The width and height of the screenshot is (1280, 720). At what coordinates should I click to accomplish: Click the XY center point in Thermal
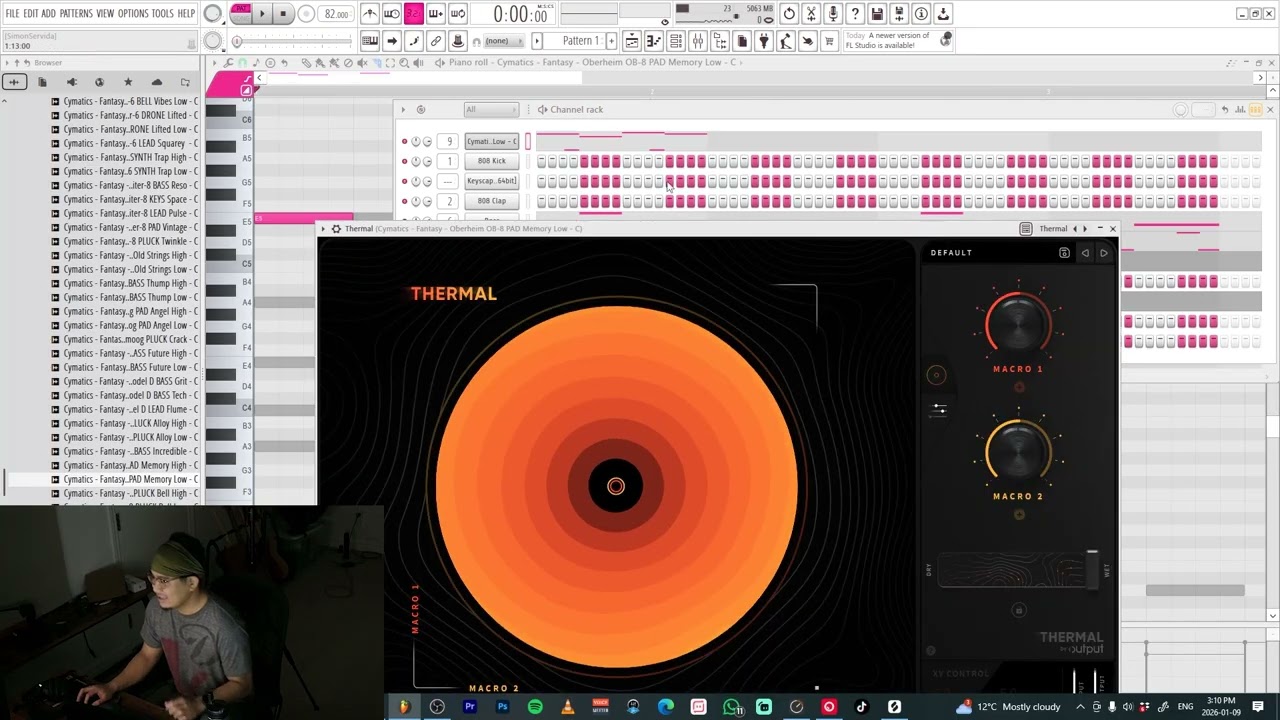616,487
